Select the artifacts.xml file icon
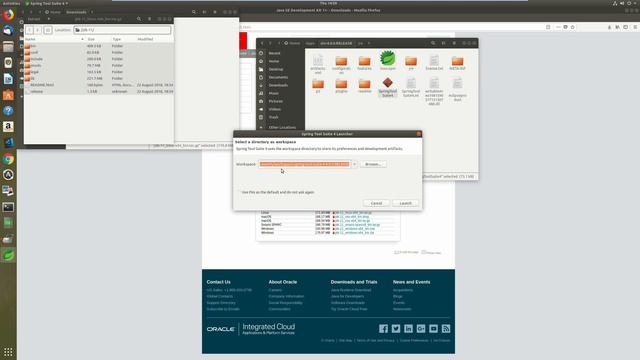640x360 pixels. point(318,64)
